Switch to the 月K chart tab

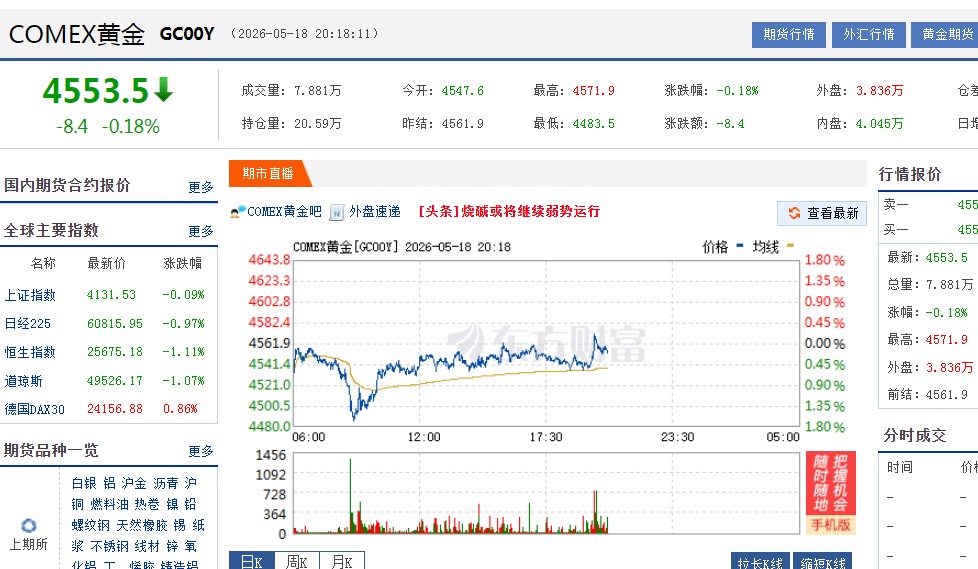tap(342, 562)
